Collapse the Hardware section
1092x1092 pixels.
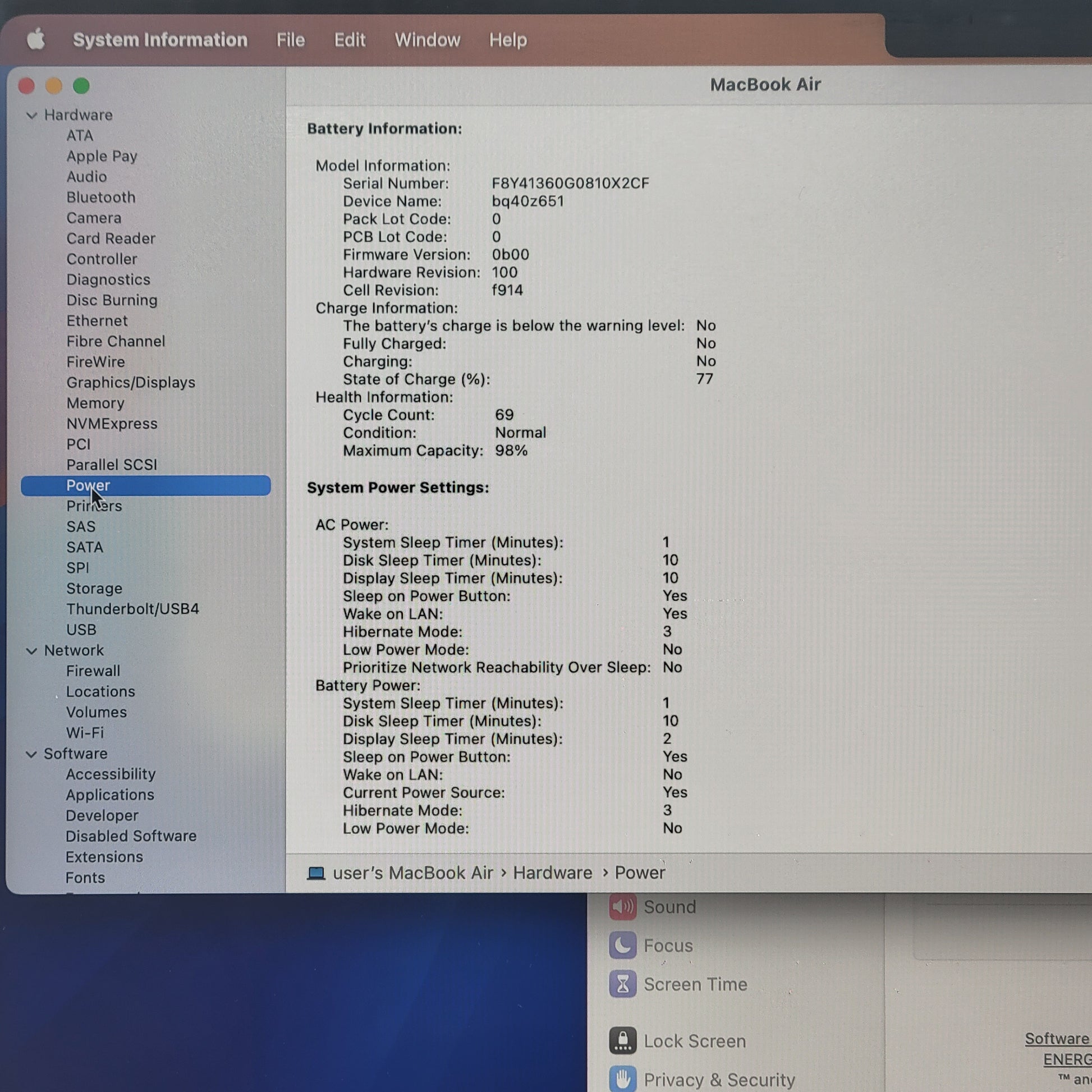pos(31,115)
